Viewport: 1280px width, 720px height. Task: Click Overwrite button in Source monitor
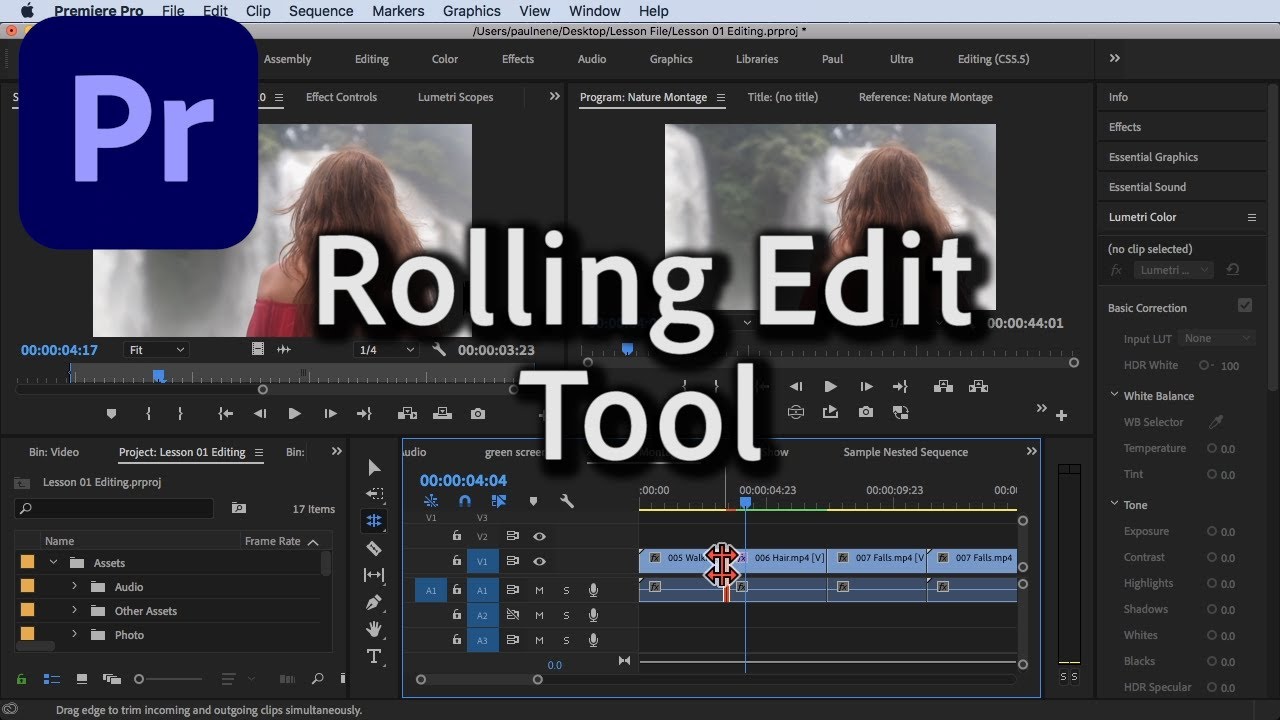[442, 413]
